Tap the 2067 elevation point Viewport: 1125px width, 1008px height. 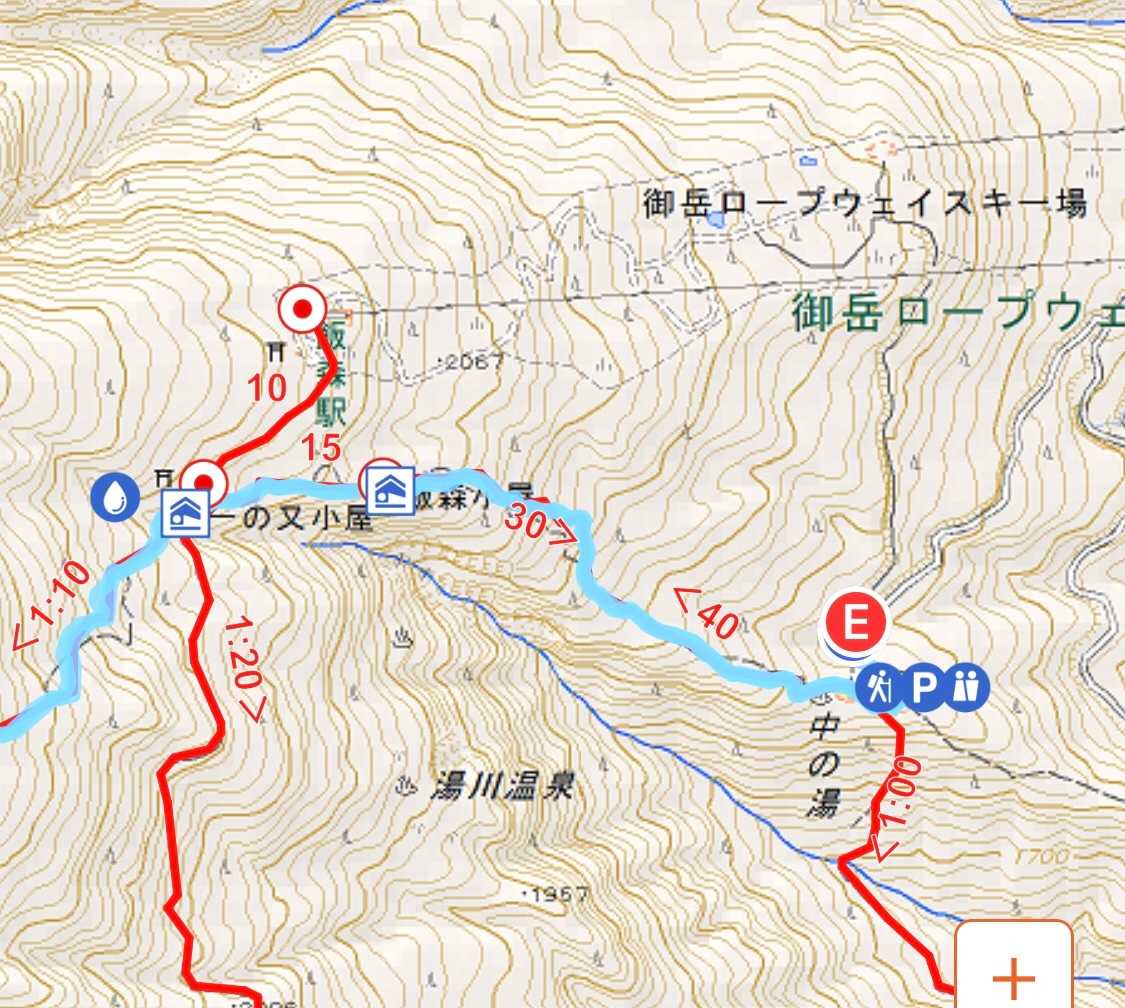point(475,361)
